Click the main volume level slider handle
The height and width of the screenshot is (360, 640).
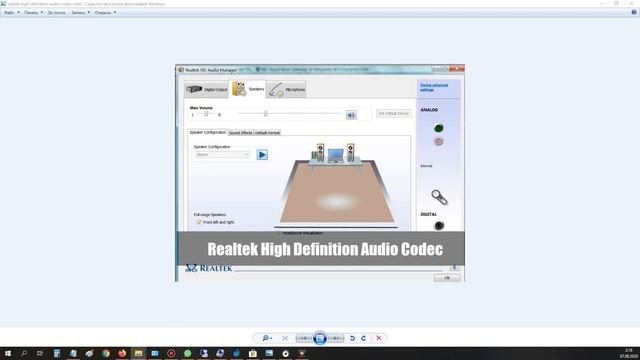[x=265, y=113]
